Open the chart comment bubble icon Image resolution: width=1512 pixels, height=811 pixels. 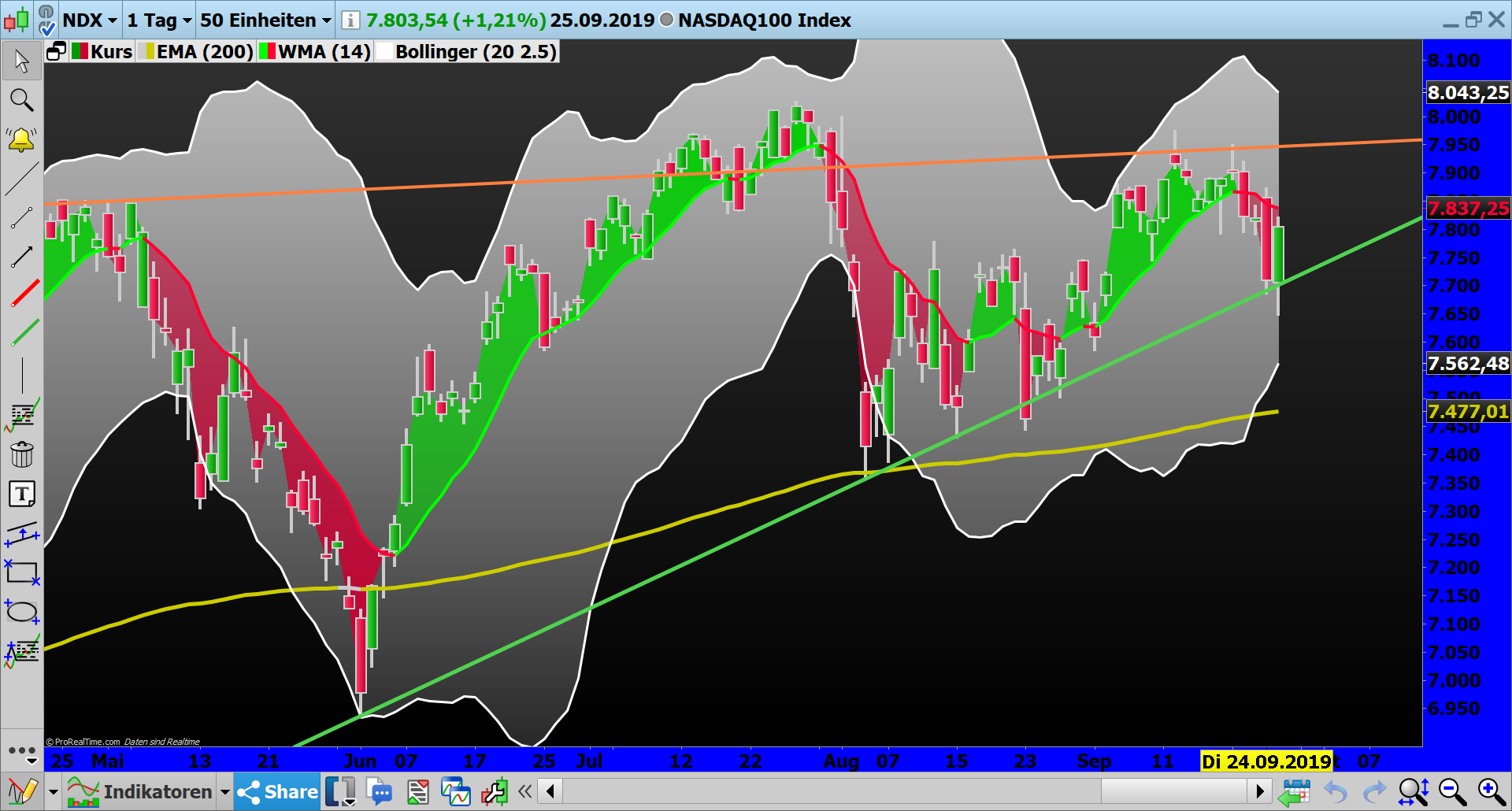(x=380, y=791)
